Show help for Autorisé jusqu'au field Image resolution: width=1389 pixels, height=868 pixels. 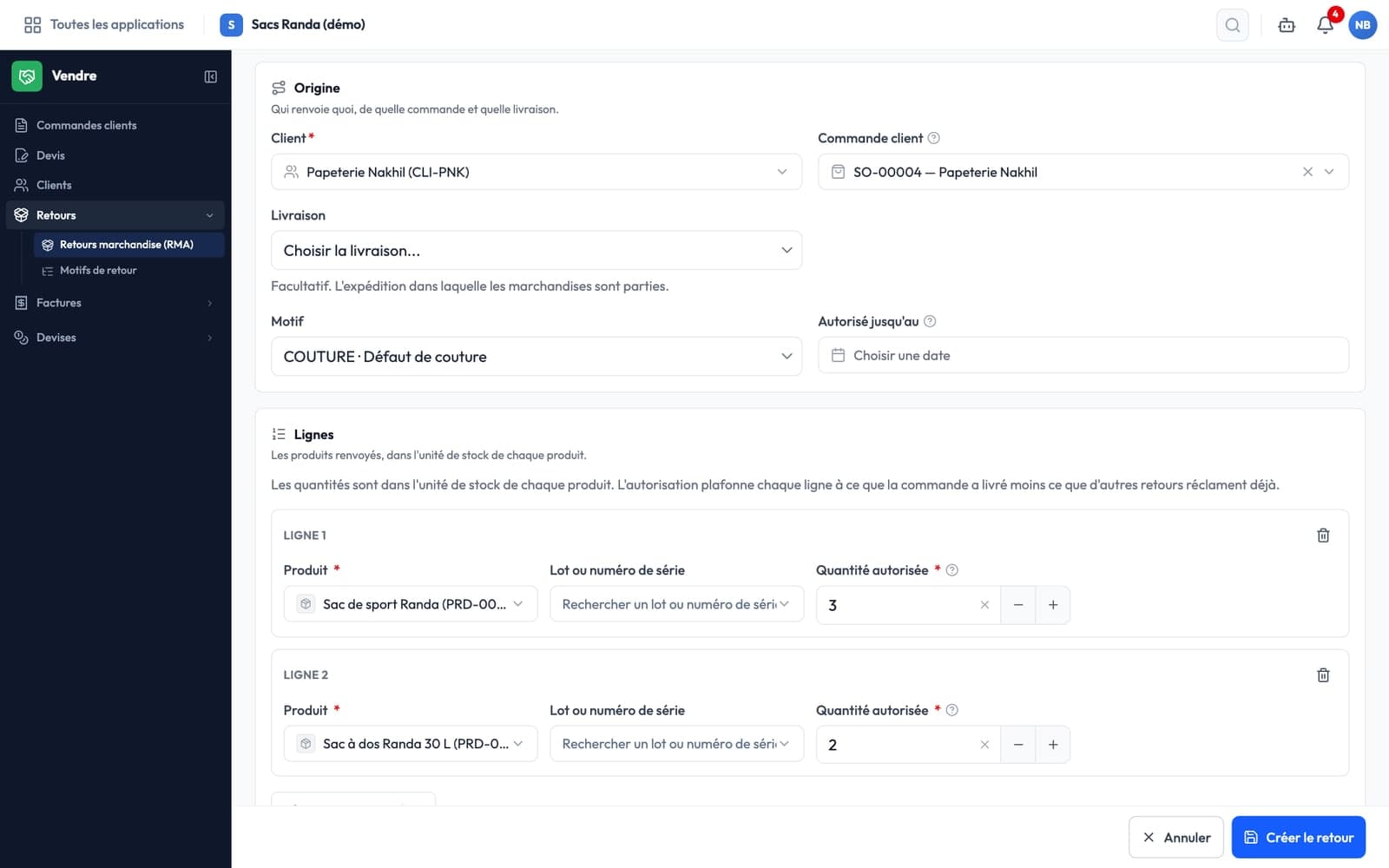click(x=930, y=321)
